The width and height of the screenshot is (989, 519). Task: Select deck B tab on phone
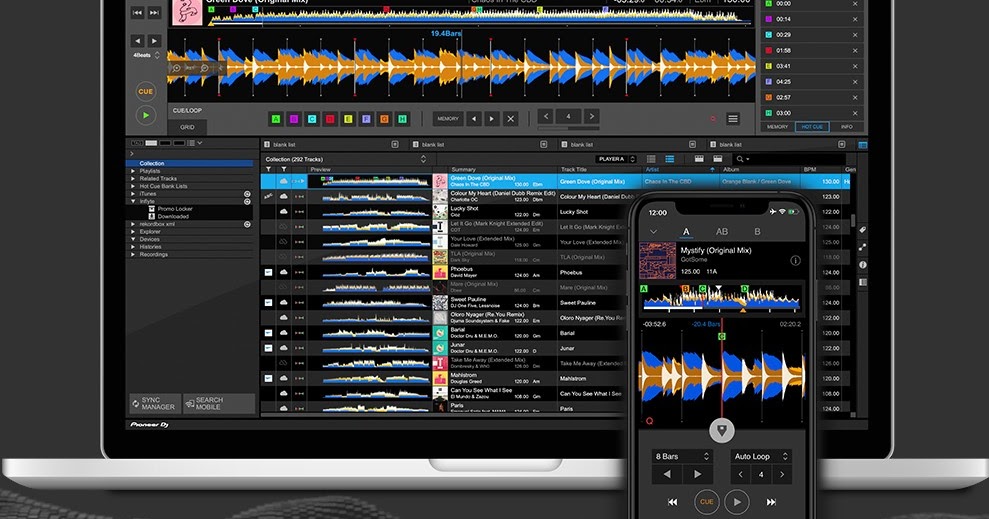[x=758, y=231]
